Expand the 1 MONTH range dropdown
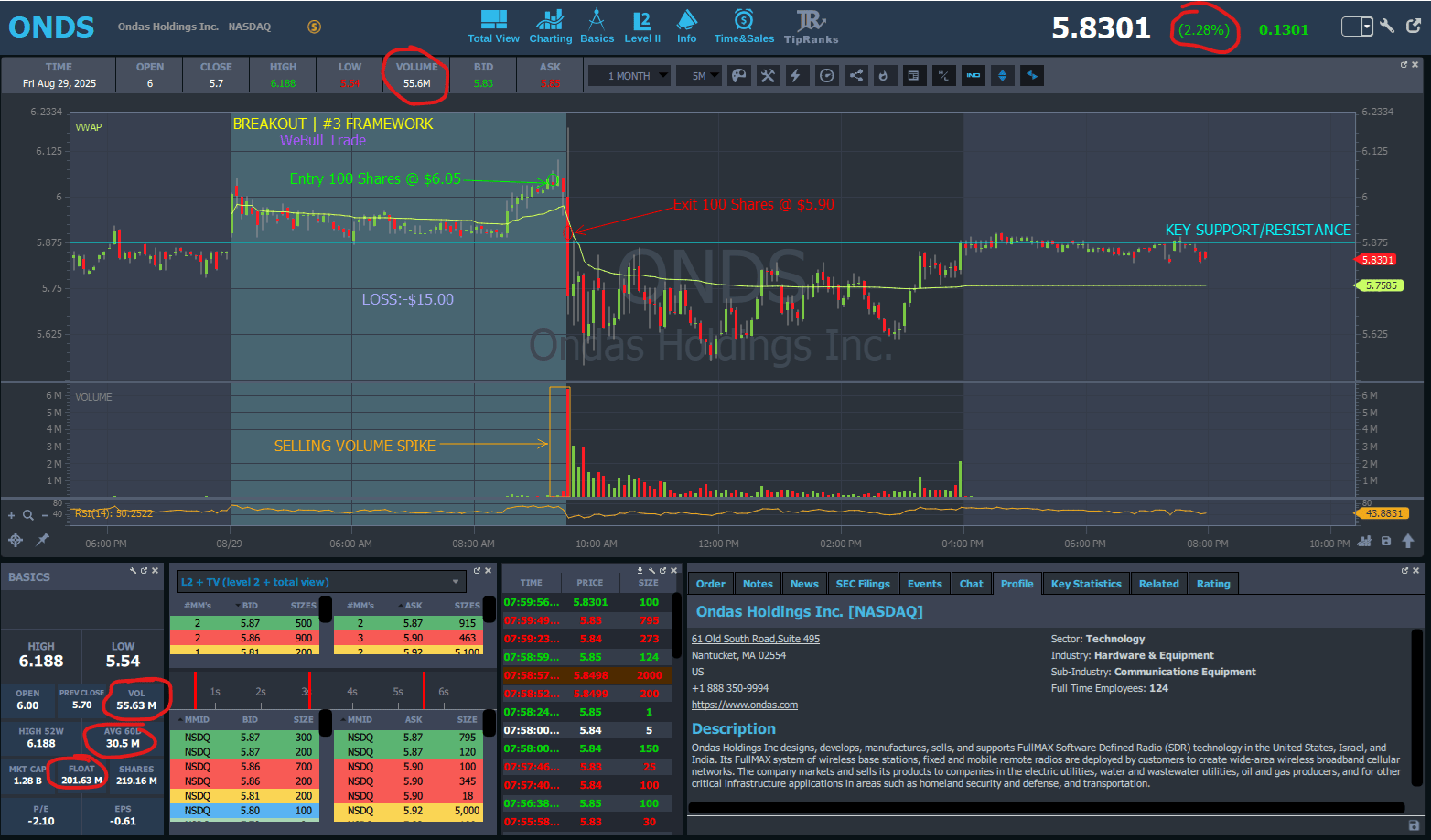The image size is (1431, 840). (x=629, y=76)
